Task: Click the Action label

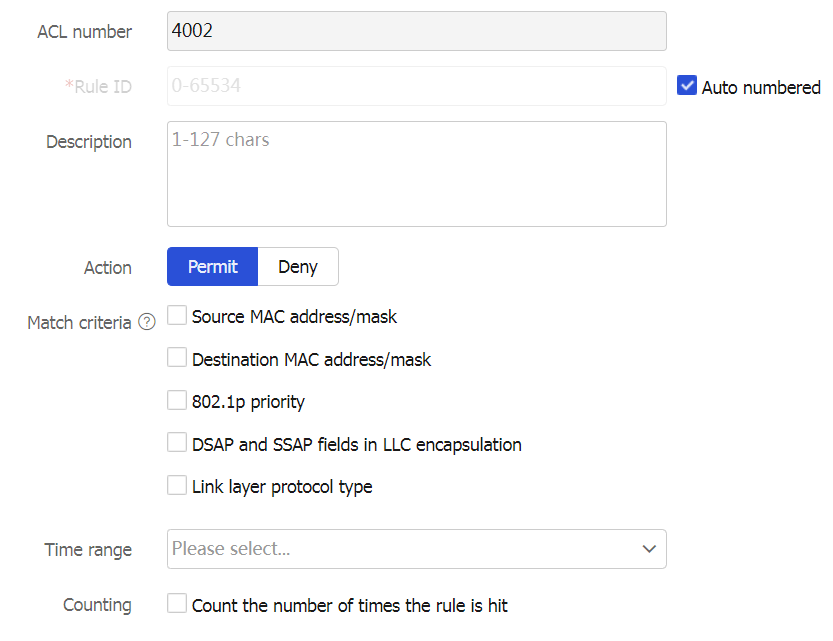Action: (x=108, y=268)
